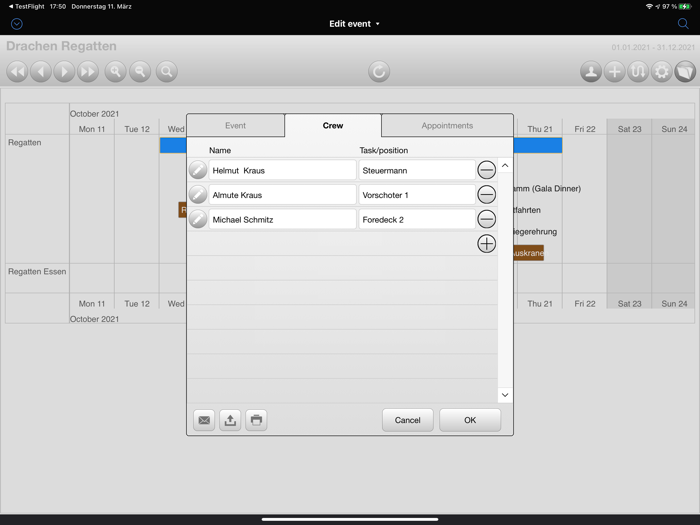This screenshot has height=525, width=700.
Task: Click the Helmut Kraus name field
Action: coord(282,170)
